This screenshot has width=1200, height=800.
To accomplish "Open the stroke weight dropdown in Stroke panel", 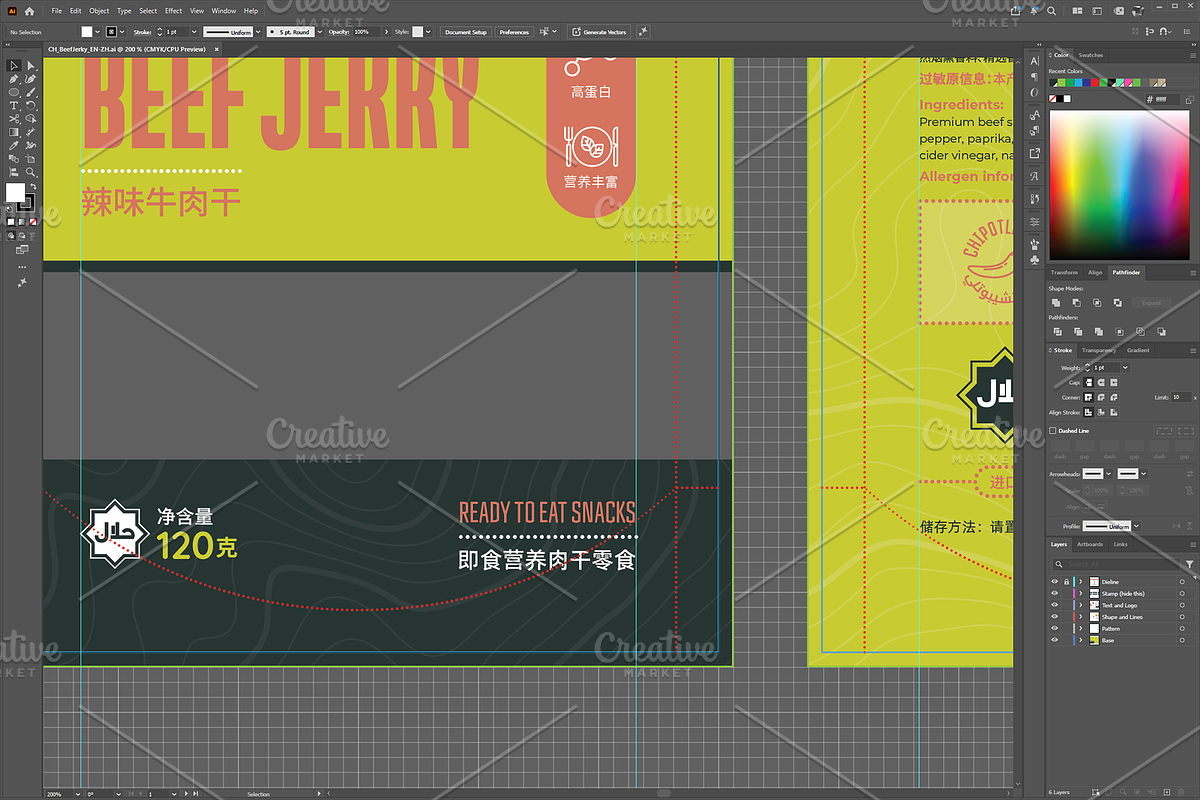I will [1125, 367].
